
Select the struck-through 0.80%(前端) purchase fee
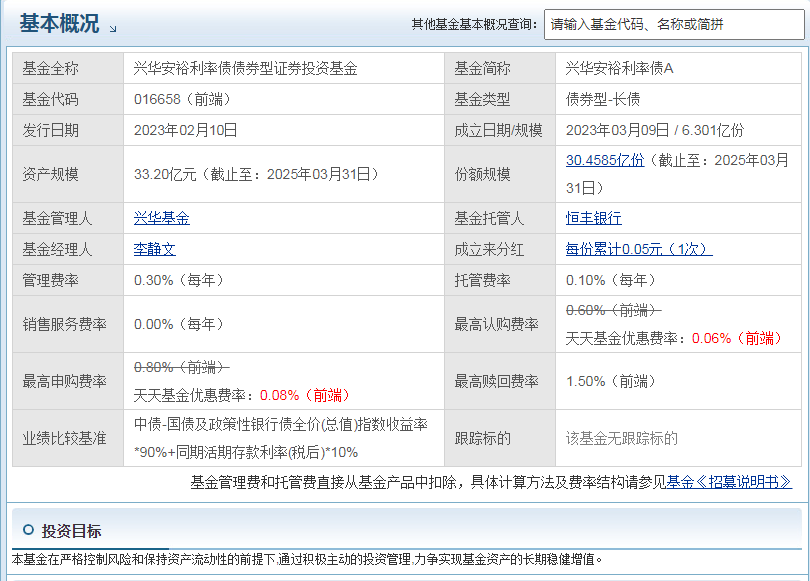click(182, 367)
